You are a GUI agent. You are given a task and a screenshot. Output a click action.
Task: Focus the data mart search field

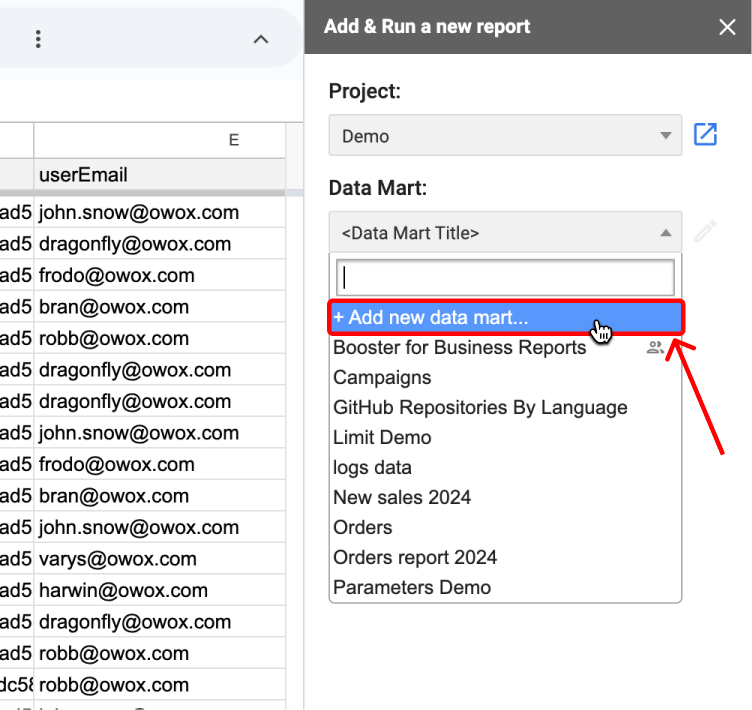[505, 278]
